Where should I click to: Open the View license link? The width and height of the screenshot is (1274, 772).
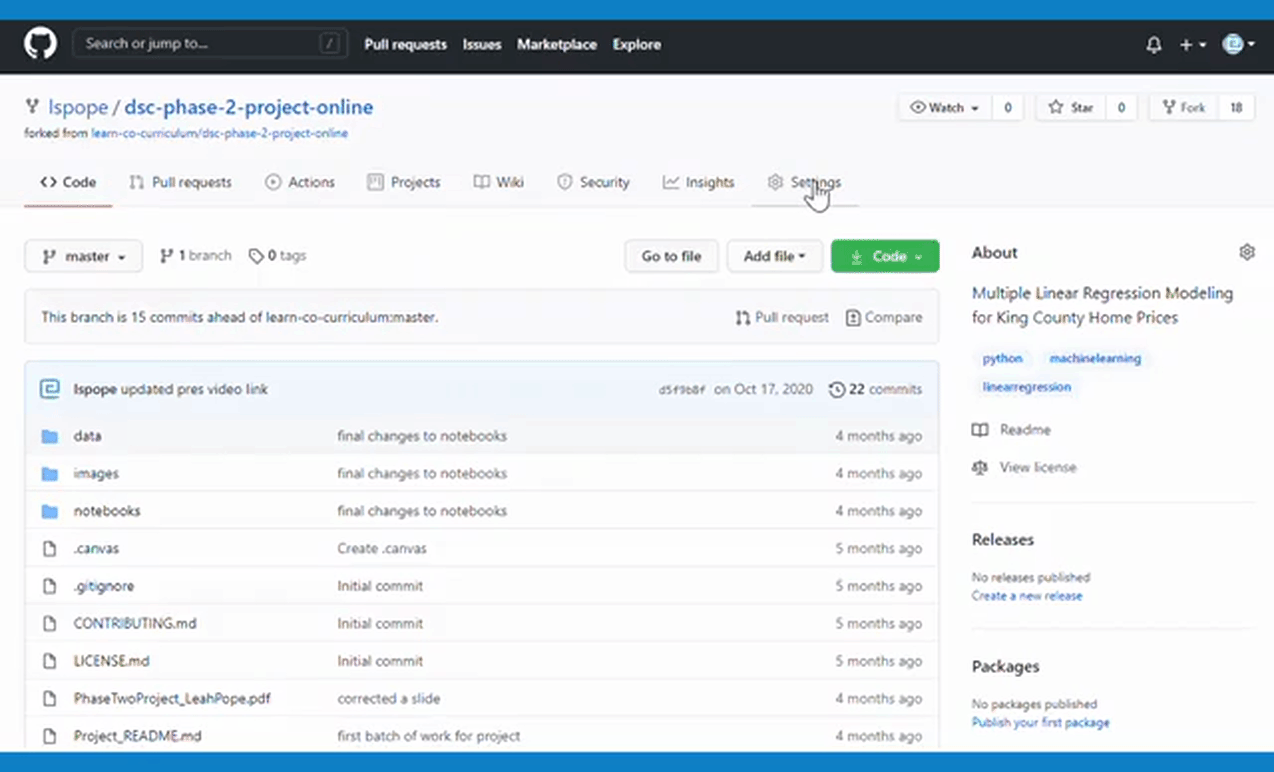coord(1037,467)
